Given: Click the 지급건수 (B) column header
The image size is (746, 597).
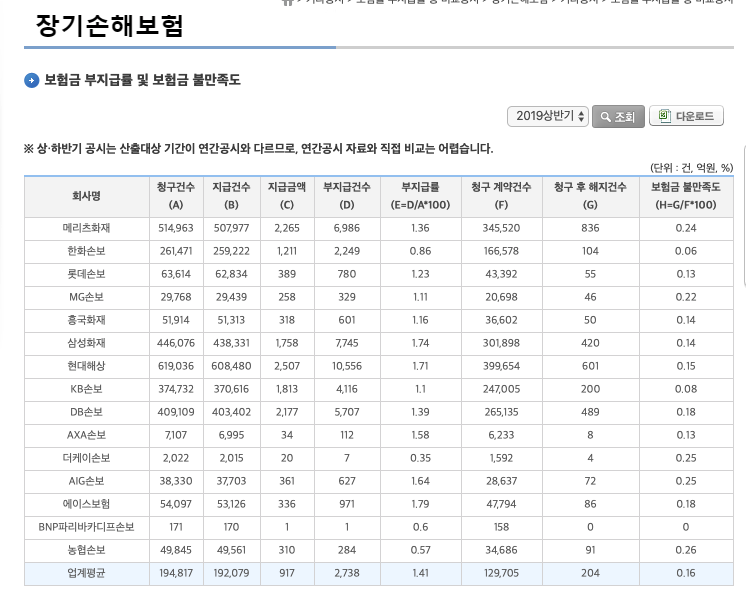Looking at the screenshot, I should point(231,196).
